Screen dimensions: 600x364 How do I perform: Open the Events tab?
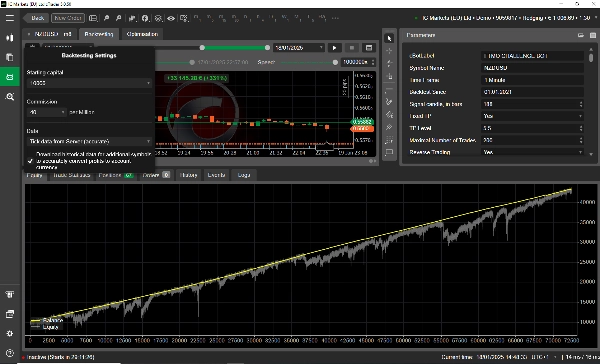click(216, 175)
